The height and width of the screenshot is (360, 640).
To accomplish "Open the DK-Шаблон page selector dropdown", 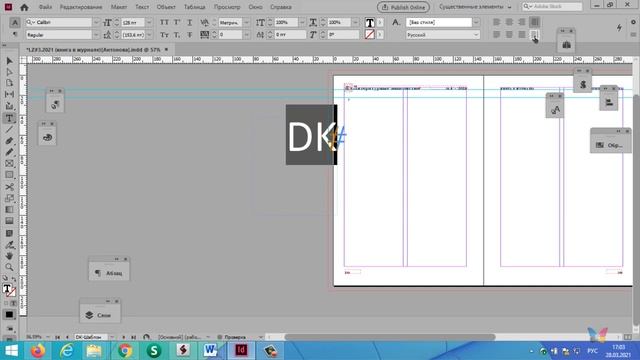I will point(112,337).
